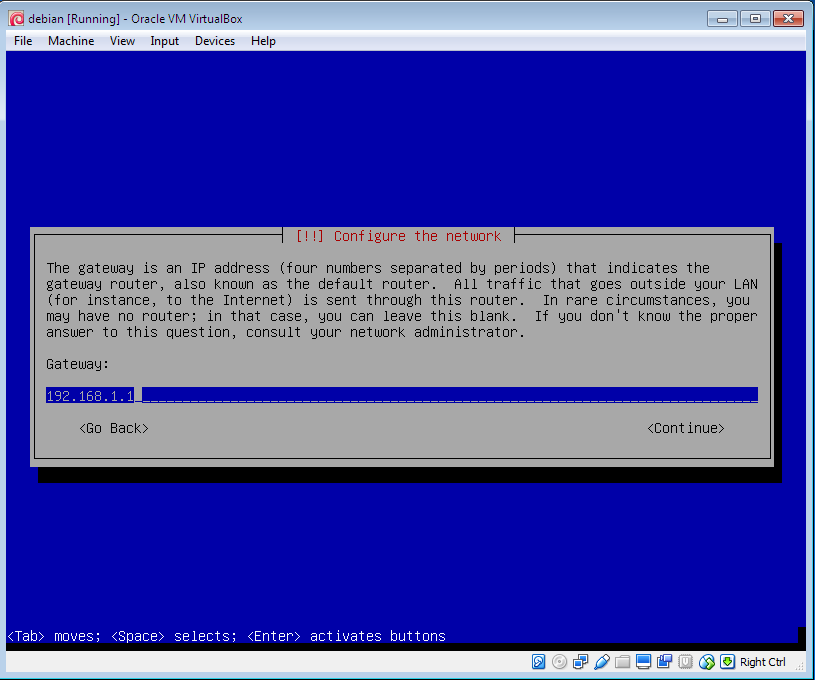The image size is (815, 680).
Task: Click the CPU virtualization chip icon
Action: (685, 661)
